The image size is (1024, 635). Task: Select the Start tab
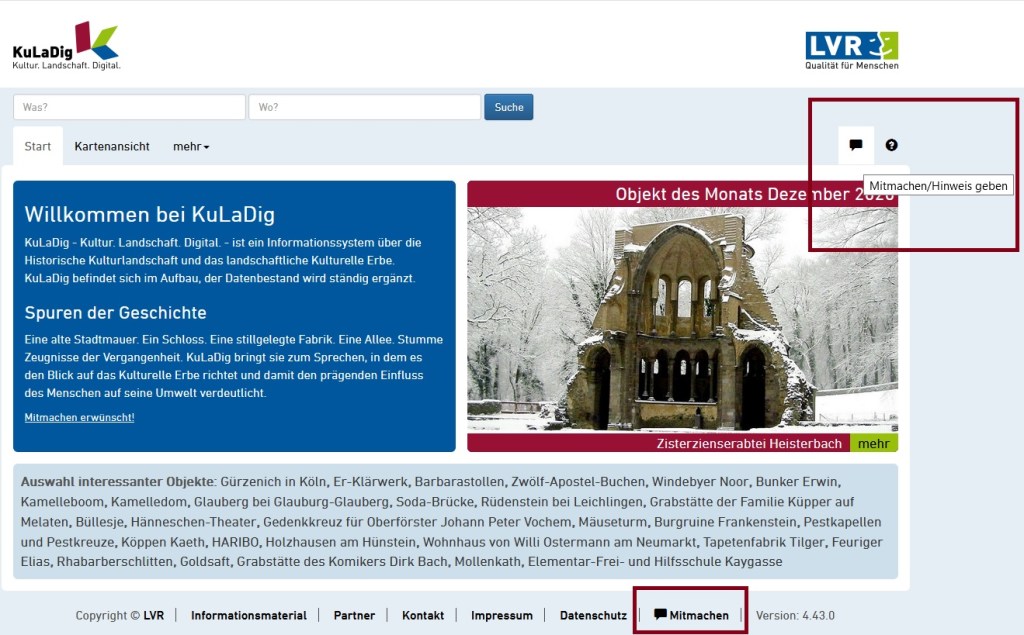38,147
